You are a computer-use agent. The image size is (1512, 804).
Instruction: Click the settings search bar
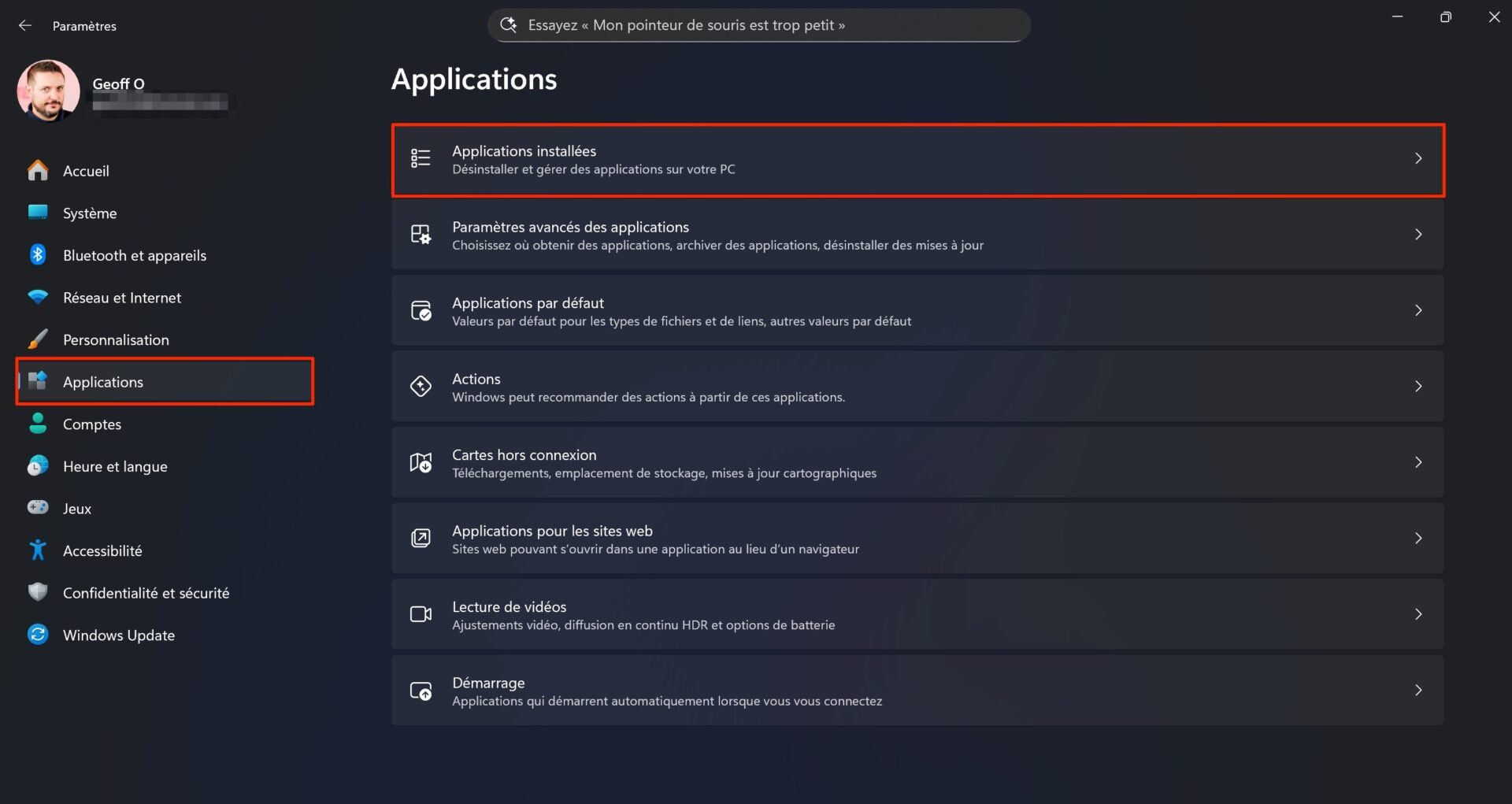(x=758, y=24)
